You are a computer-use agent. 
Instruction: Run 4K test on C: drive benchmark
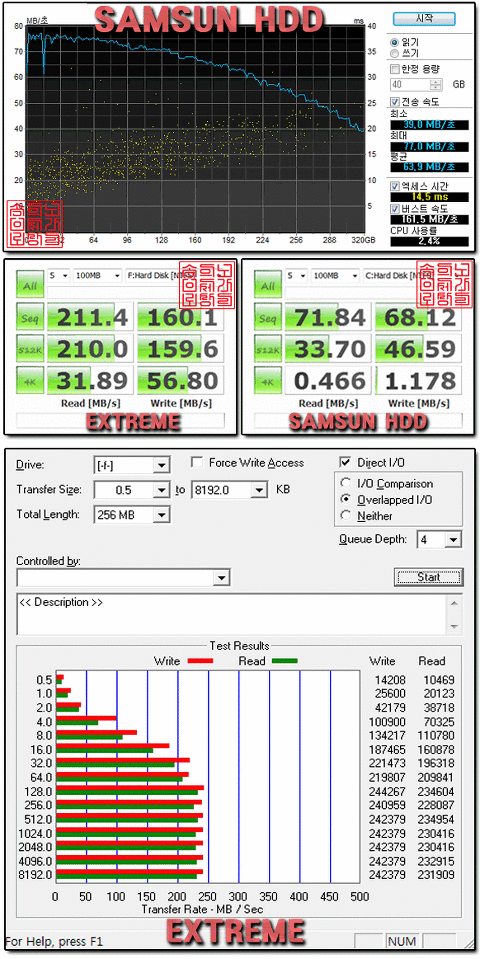click(x=268, y=380)
